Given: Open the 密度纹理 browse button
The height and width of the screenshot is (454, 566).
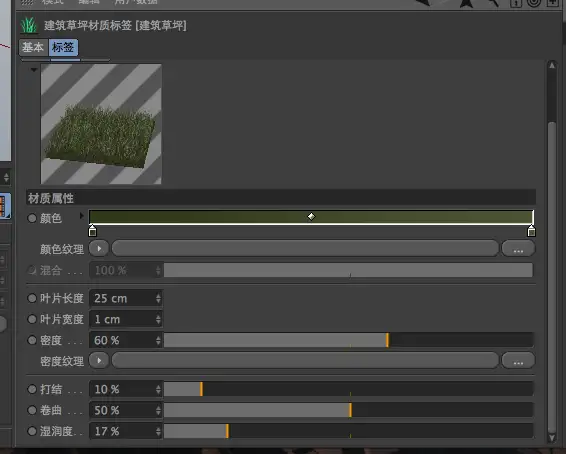Looking at the screenshot, I should 518,361.
